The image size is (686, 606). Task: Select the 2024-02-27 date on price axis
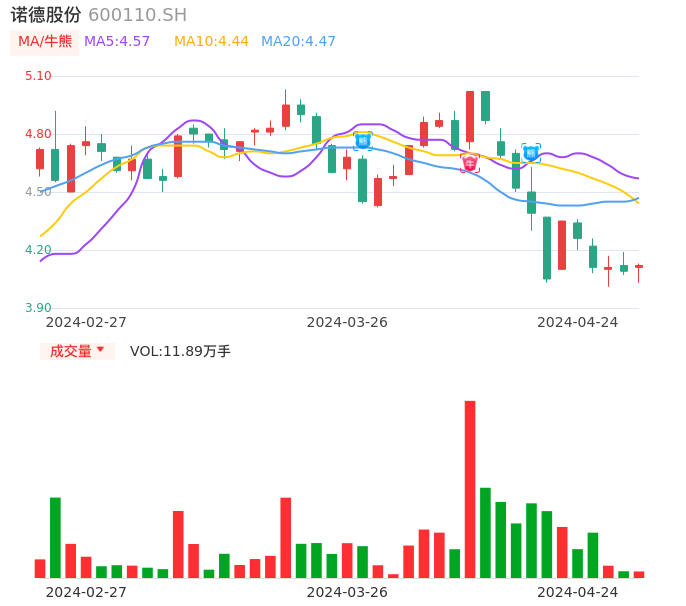[x=86, y=322]
